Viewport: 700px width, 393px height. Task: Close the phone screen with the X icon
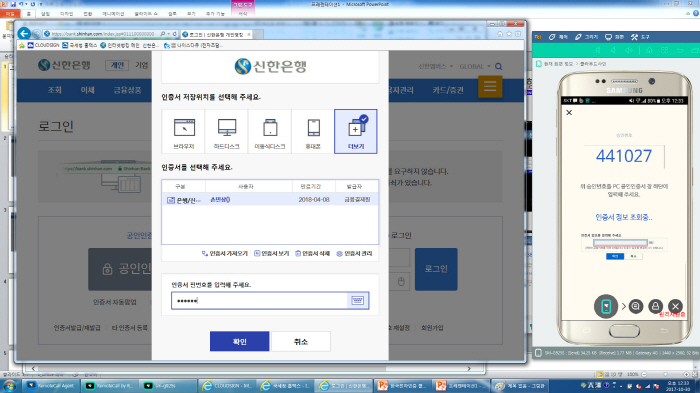[569, 113]
